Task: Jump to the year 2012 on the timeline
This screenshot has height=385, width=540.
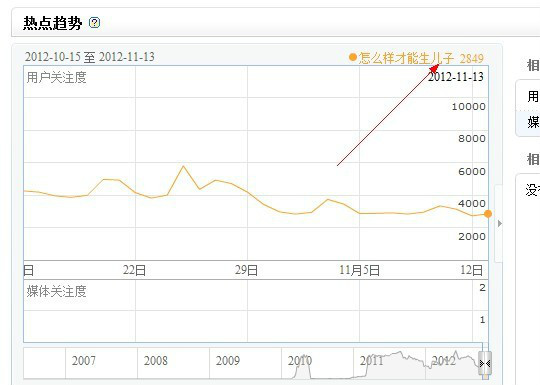Action: coord(444,361)
